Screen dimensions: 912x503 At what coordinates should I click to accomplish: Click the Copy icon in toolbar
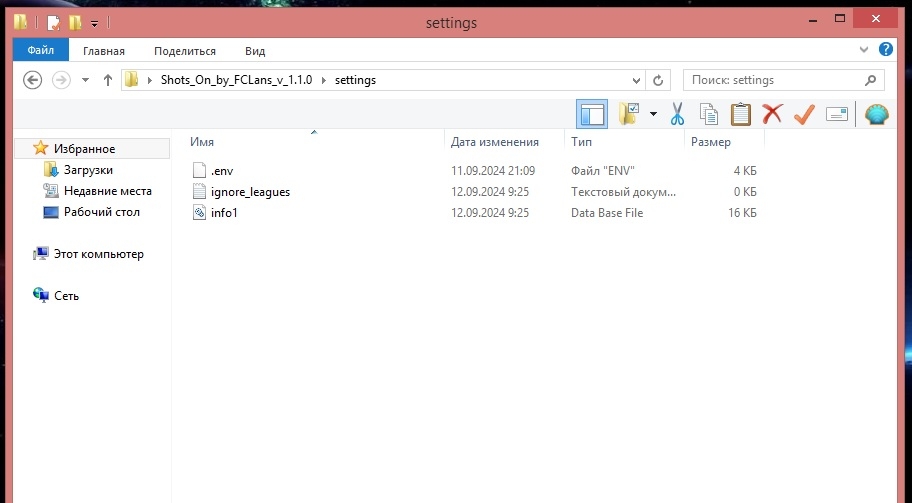(708, 114)
